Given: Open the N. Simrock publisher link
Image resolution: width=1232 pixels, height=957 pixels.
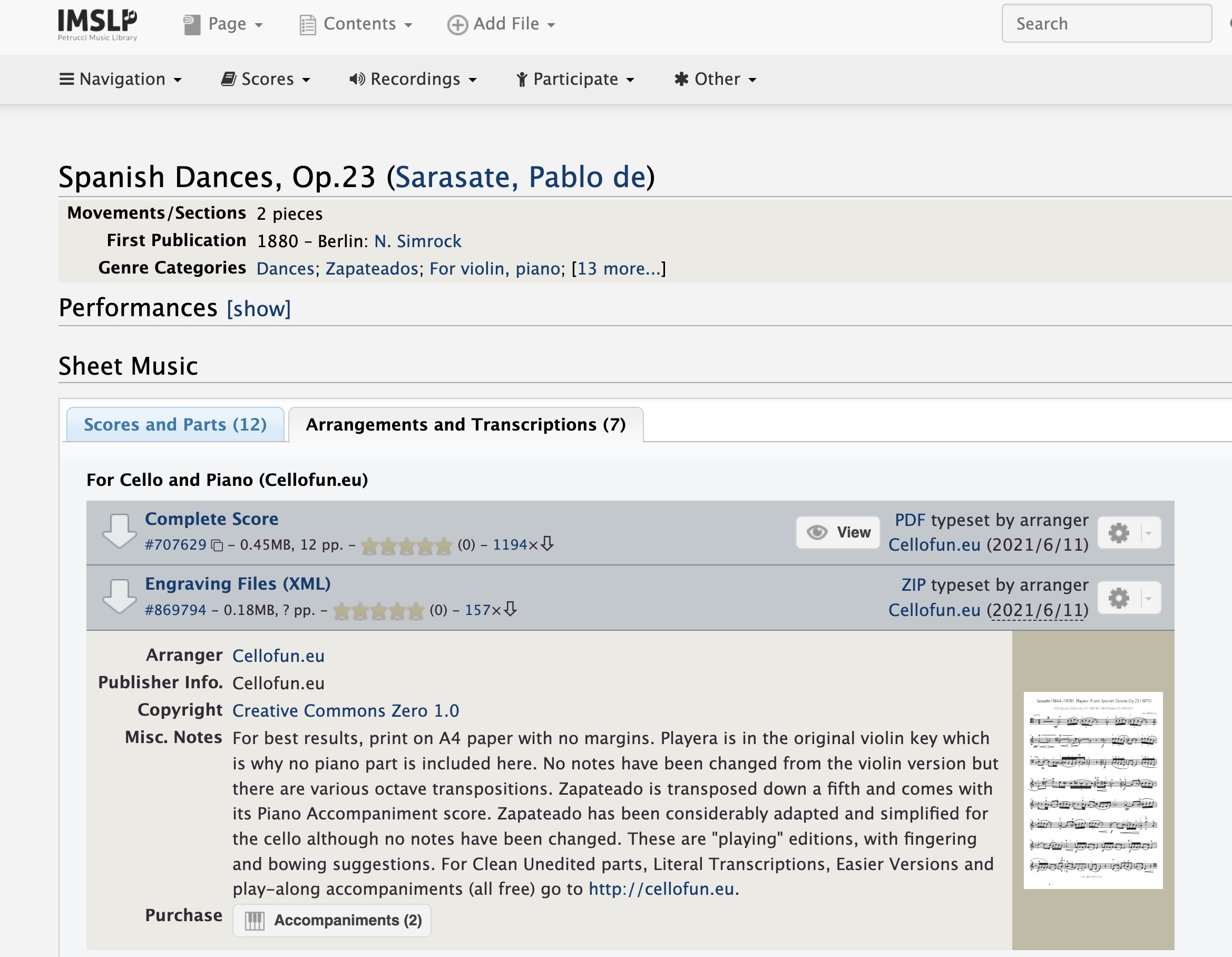Looking at the screenshot, I should pyautogui.click(x=418, y=241).
